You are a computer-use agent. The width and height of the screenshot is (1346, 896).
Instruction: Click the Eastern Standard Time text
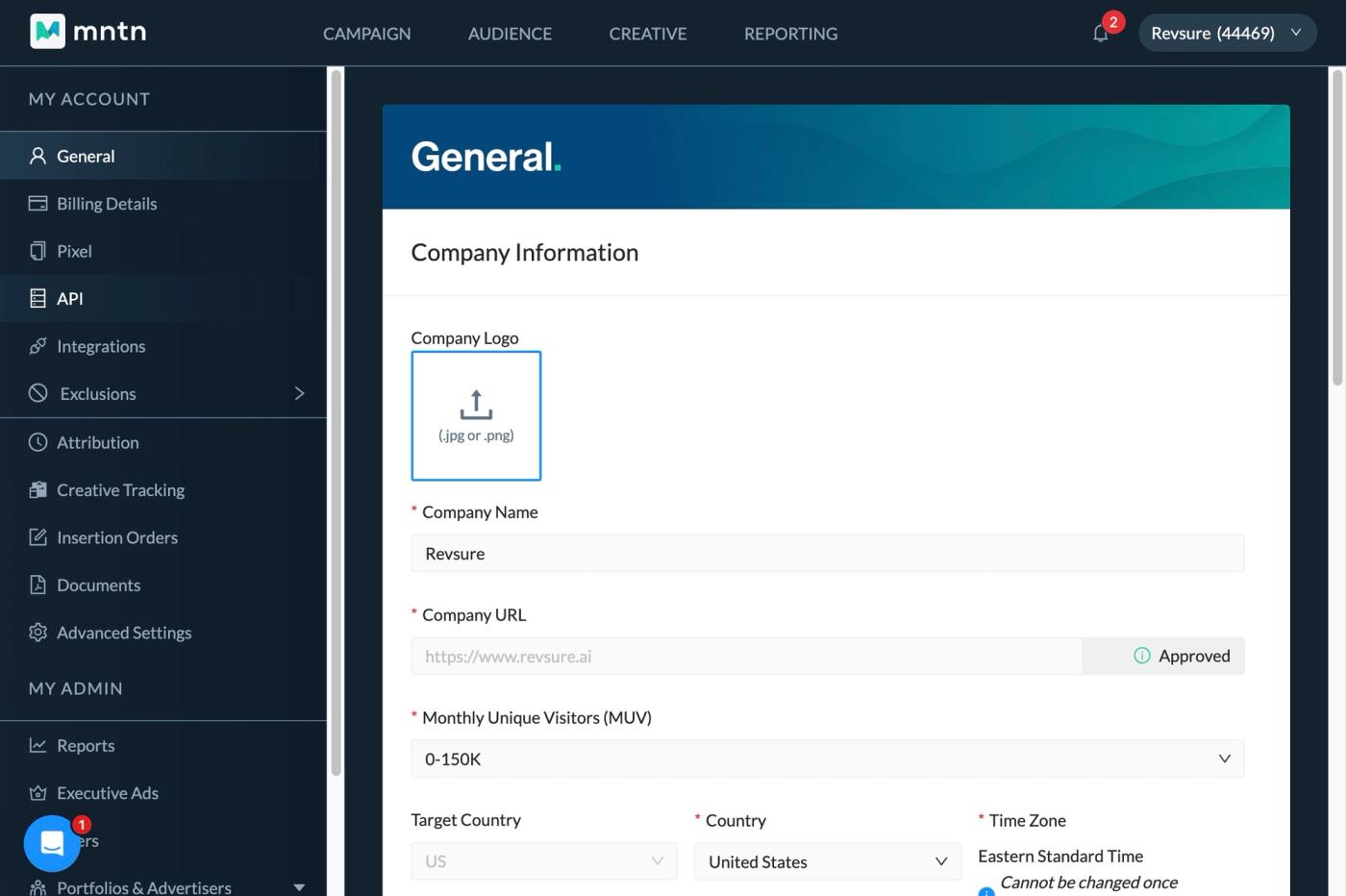tap(1060, 856)
